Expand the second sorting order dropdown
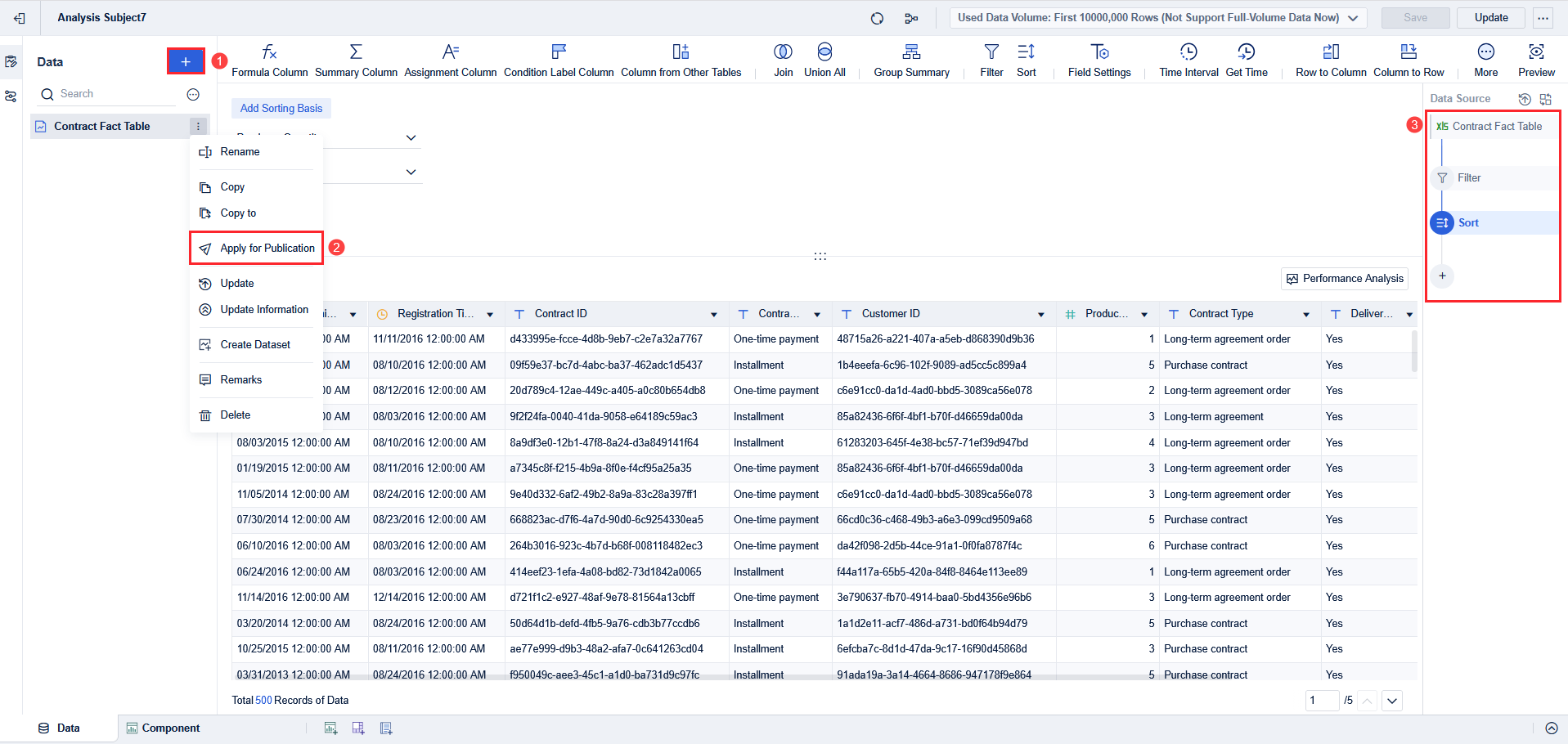Image resolution: width=1568 pixels, height=744 pixels. click(411, 172)
